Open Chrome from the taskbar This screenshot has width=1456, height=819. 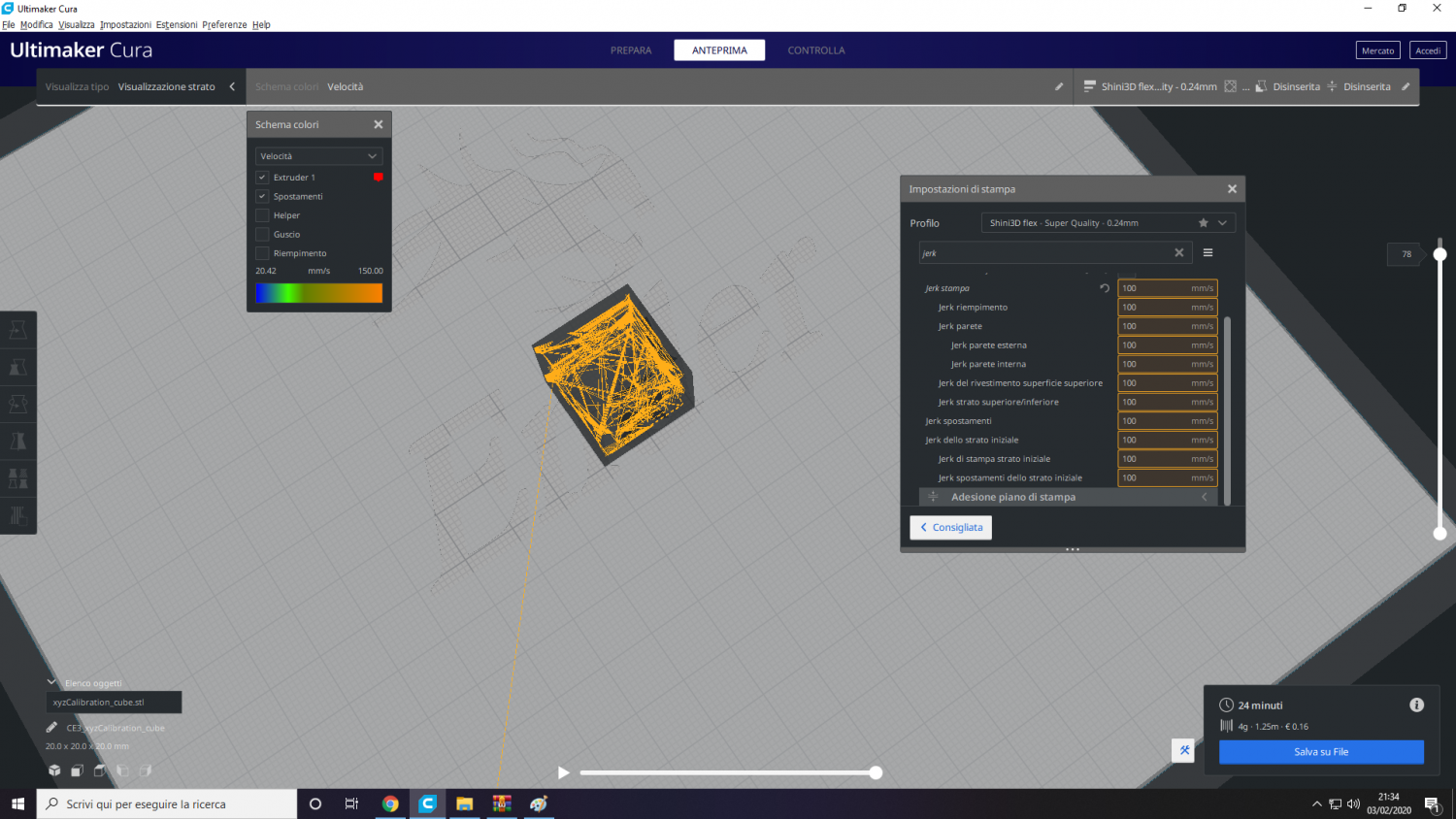(x=390, y=803)
